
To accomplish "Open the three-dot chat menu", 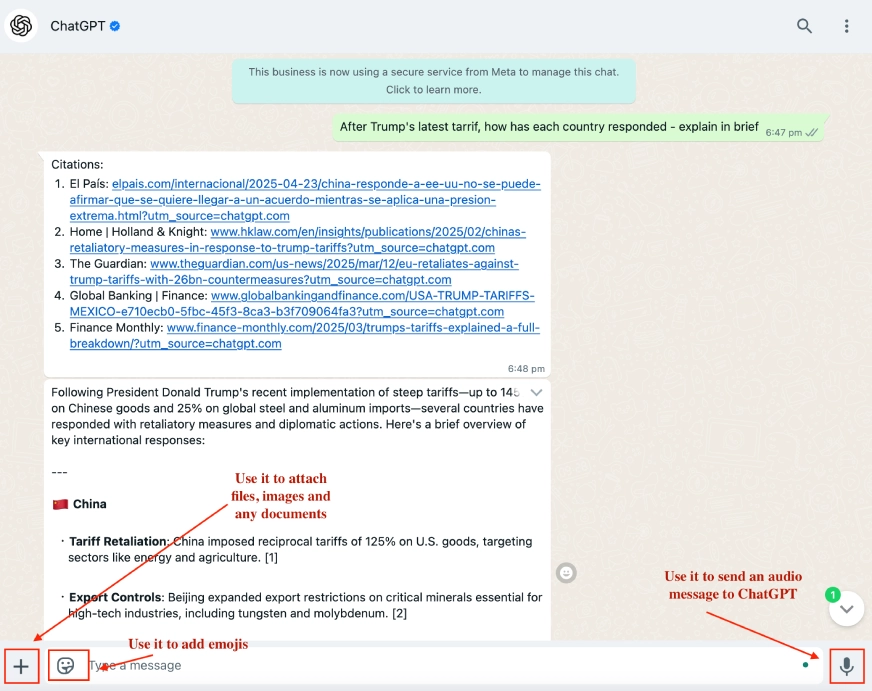I will coord(846,26).
